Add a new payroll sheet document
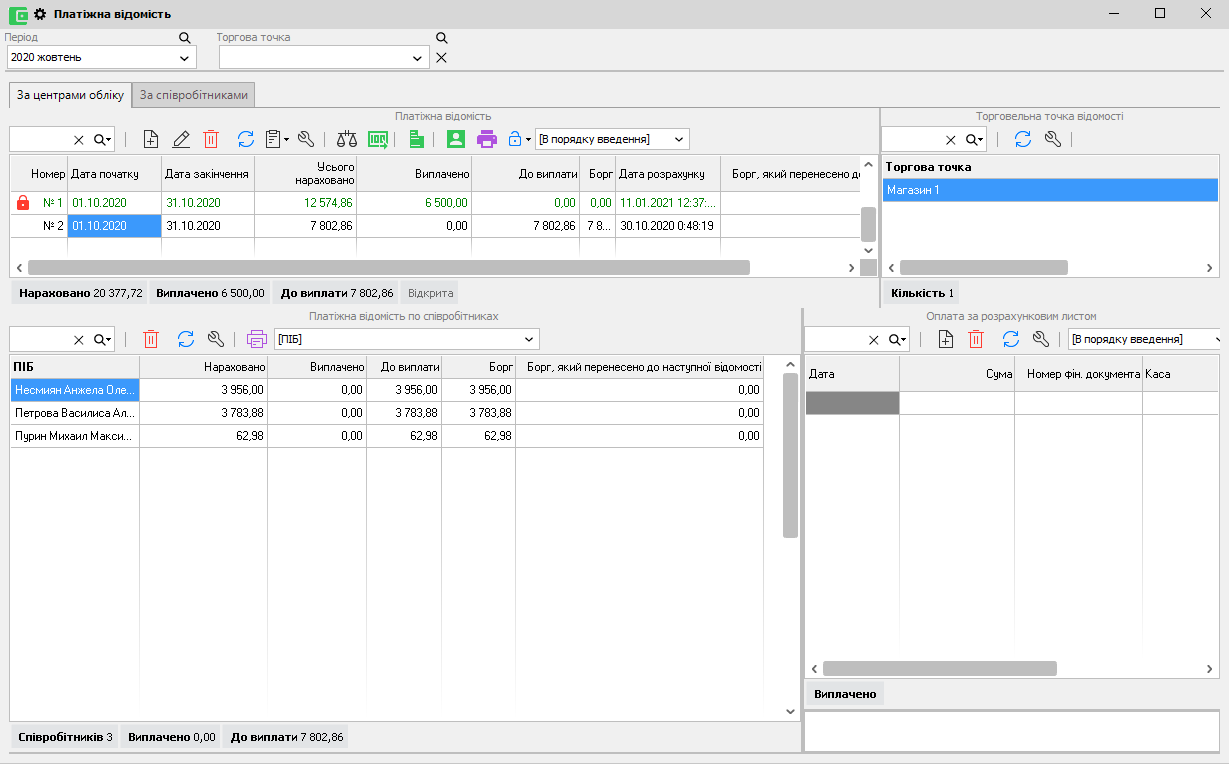1229x764 pixels. [x=151, y=139]
